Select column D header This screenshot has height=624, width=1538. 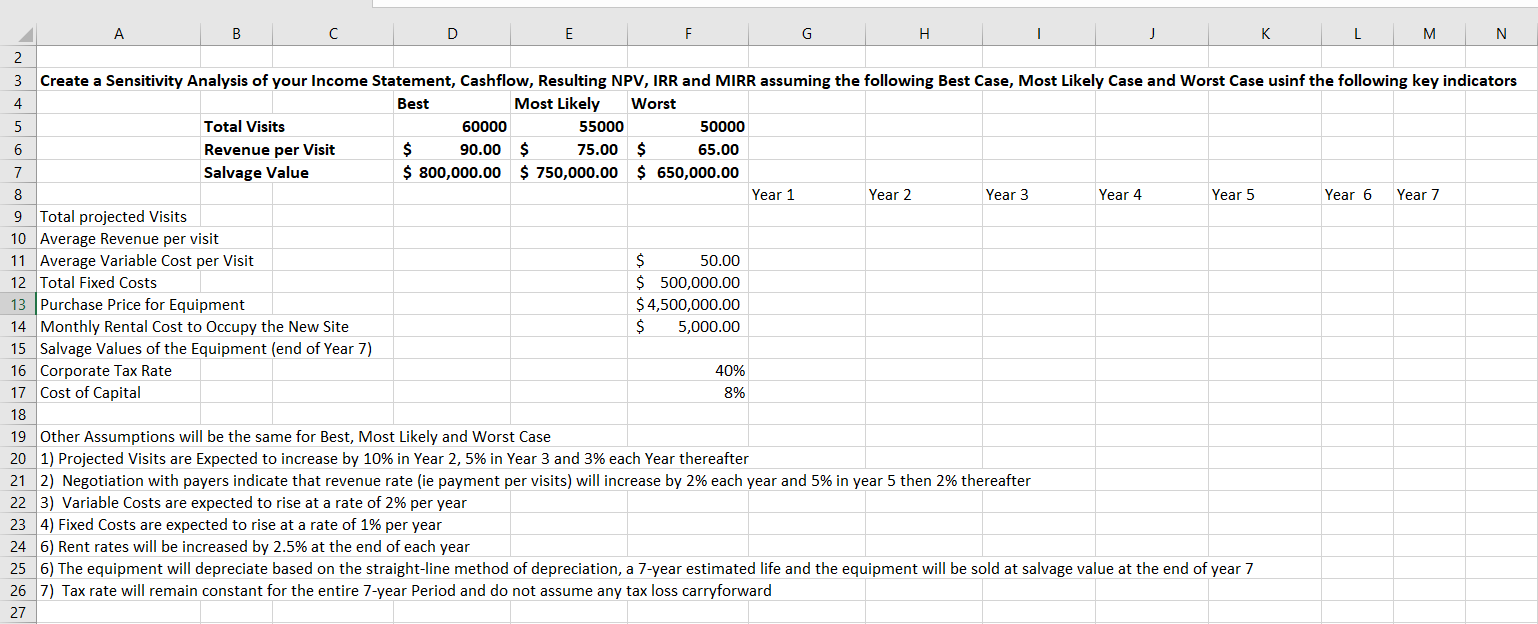click(452, 33)
